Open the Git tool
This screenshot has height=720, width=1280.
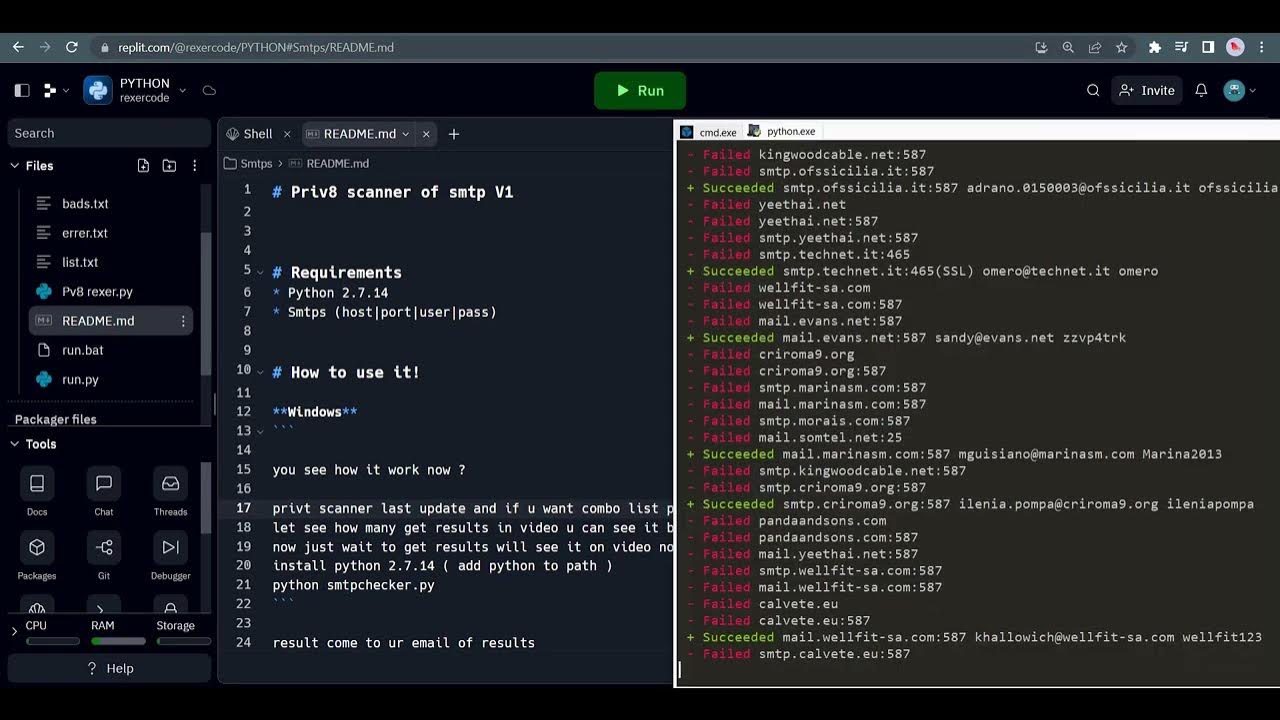tap(104, 556)
